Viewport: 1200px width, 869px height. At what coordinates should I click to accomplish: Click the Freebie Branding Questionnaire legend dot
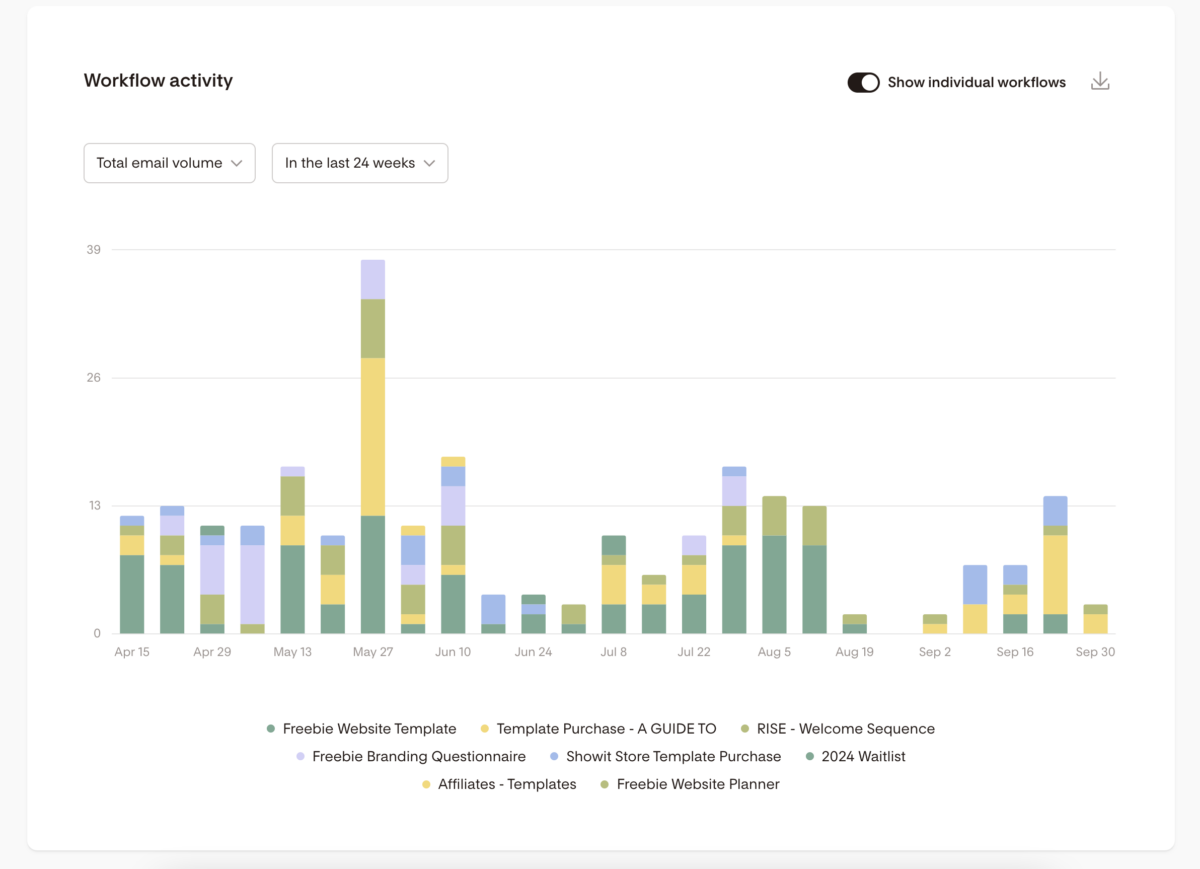pyautogui.click(x=300, y=757)
